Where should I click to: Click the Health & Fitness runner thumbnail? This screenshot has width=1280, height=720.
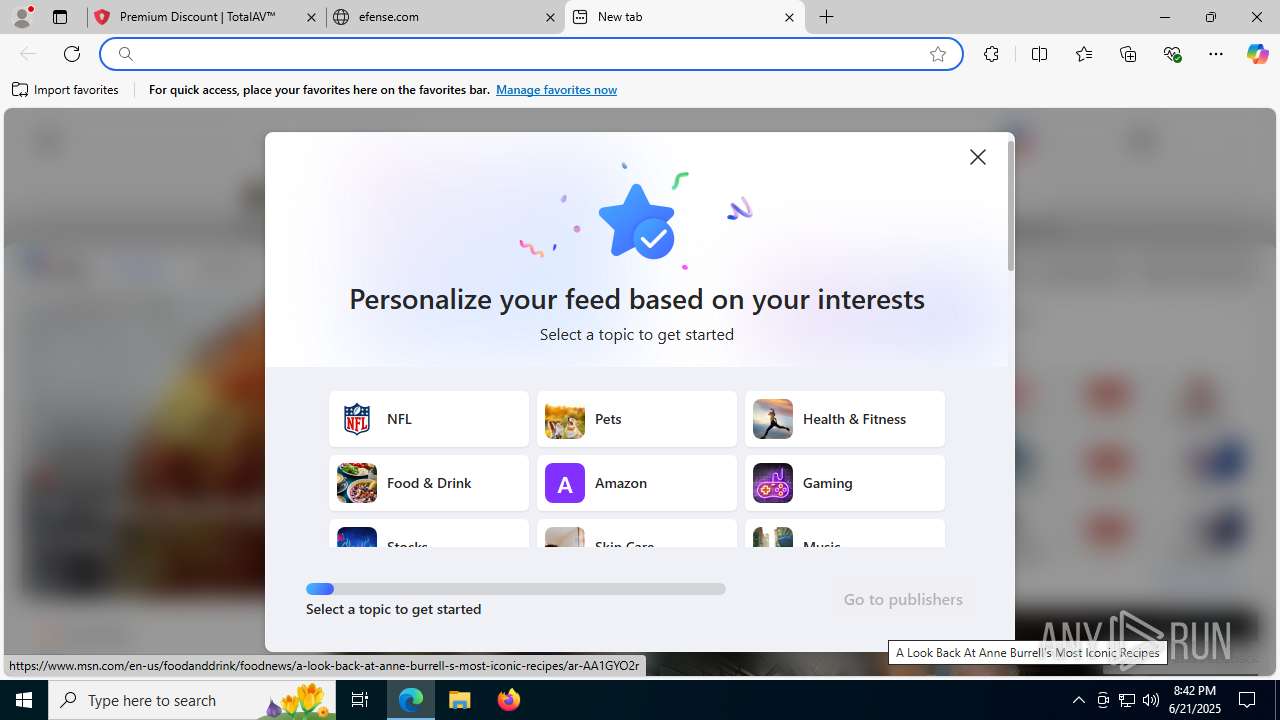tap(773, 419)
